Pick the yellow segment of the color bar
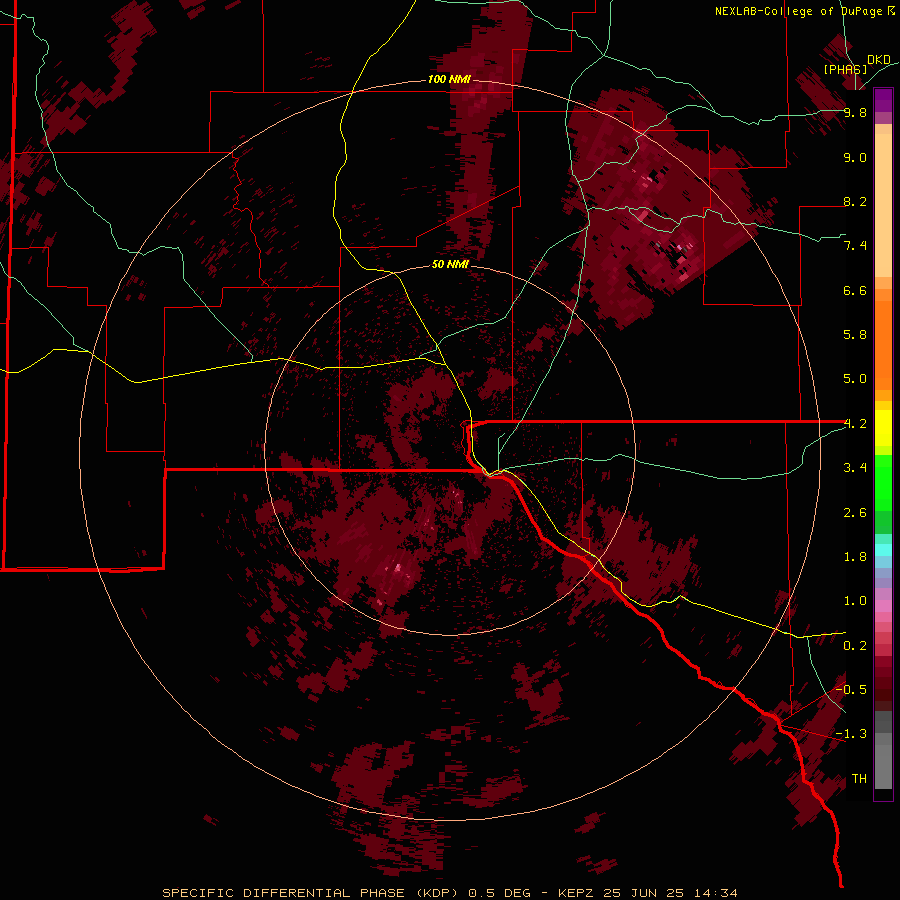 click(883, 428)
